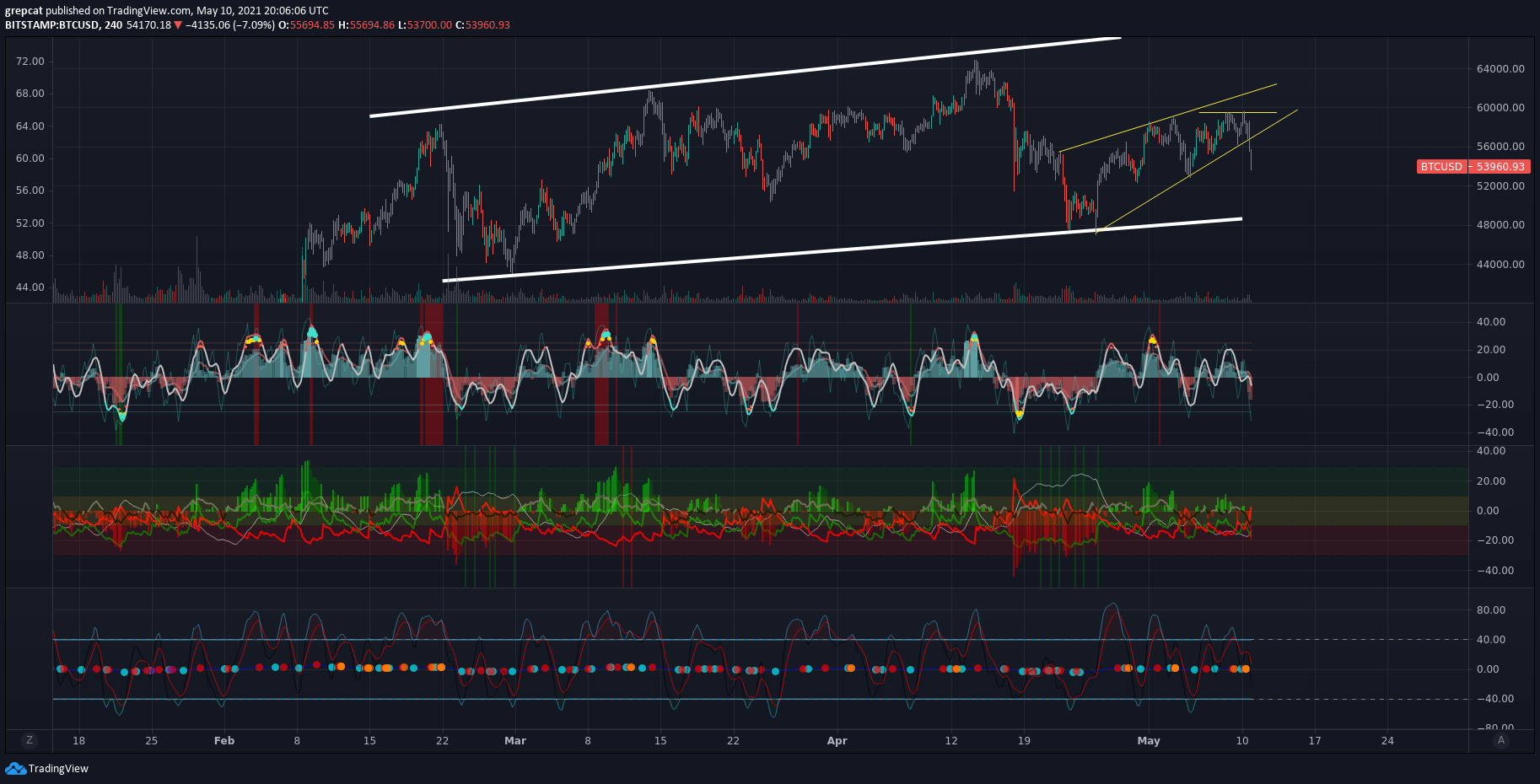This screenshot has height=784, width=1540.
Task: Click the grepcat author name
Action: coord(24,10)
